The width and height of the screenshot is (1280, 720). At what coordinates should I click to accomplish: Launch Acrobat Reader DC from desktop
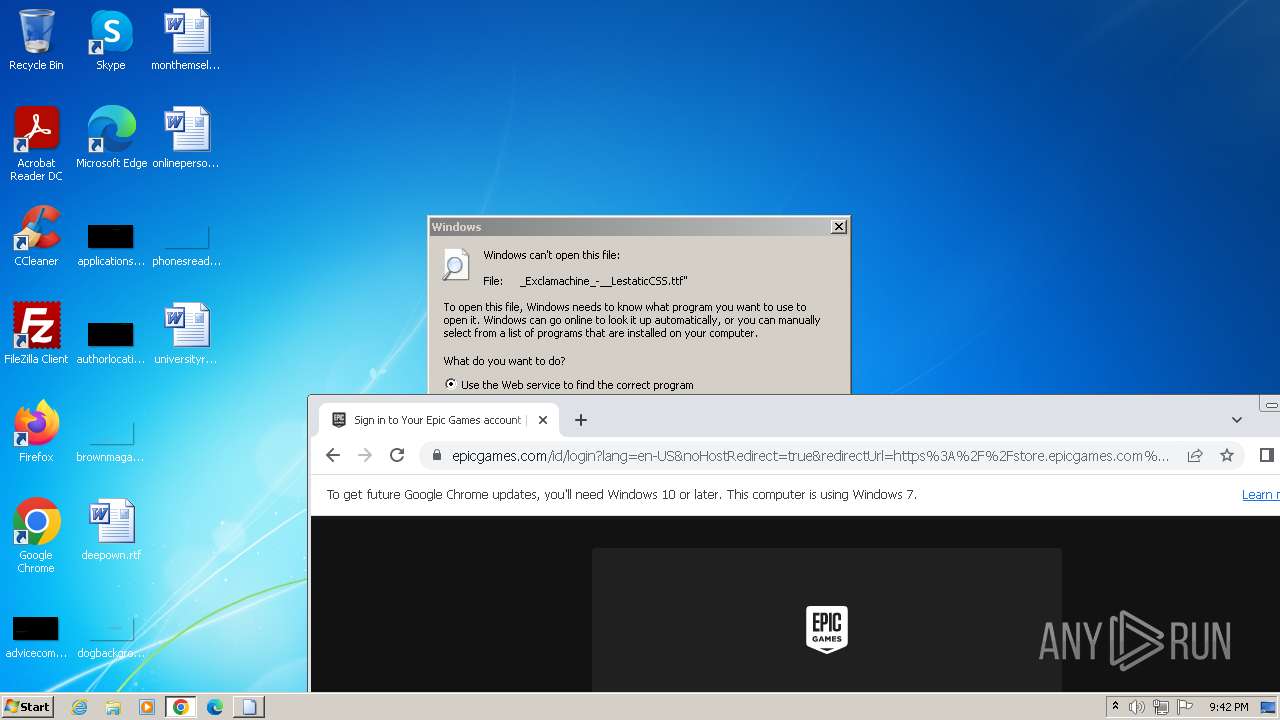pyautogui.click(x=36, y=144)
